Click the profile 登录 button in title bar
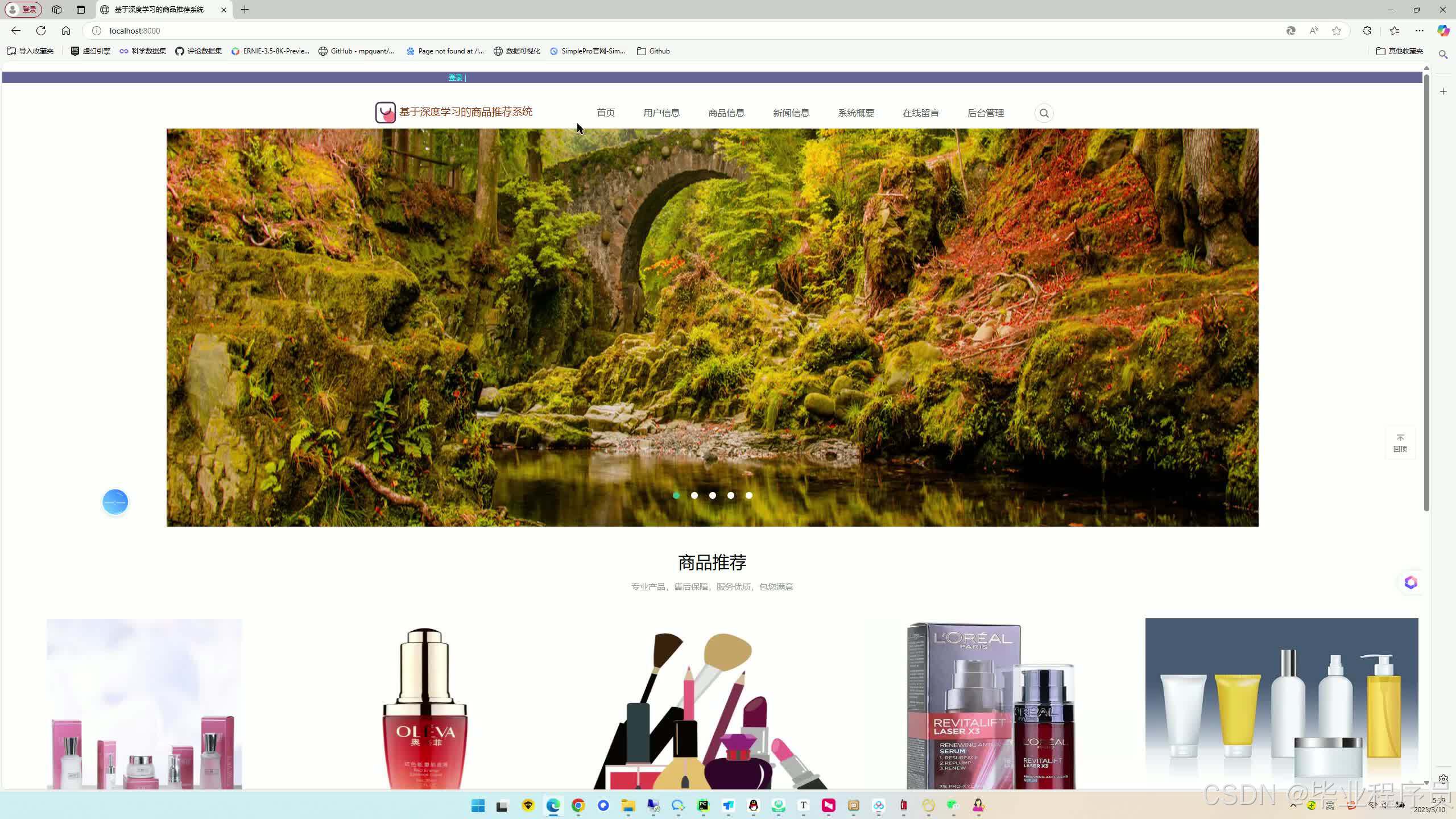The image size is (1456, 819). click(23, 10)
